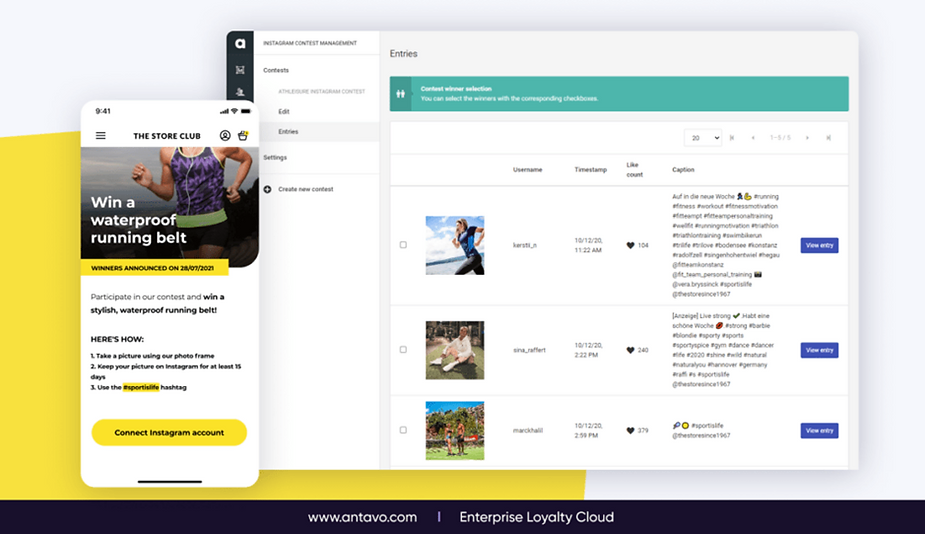Go to previous page of entries
The image size is (925, 534).
coord(753,137)
